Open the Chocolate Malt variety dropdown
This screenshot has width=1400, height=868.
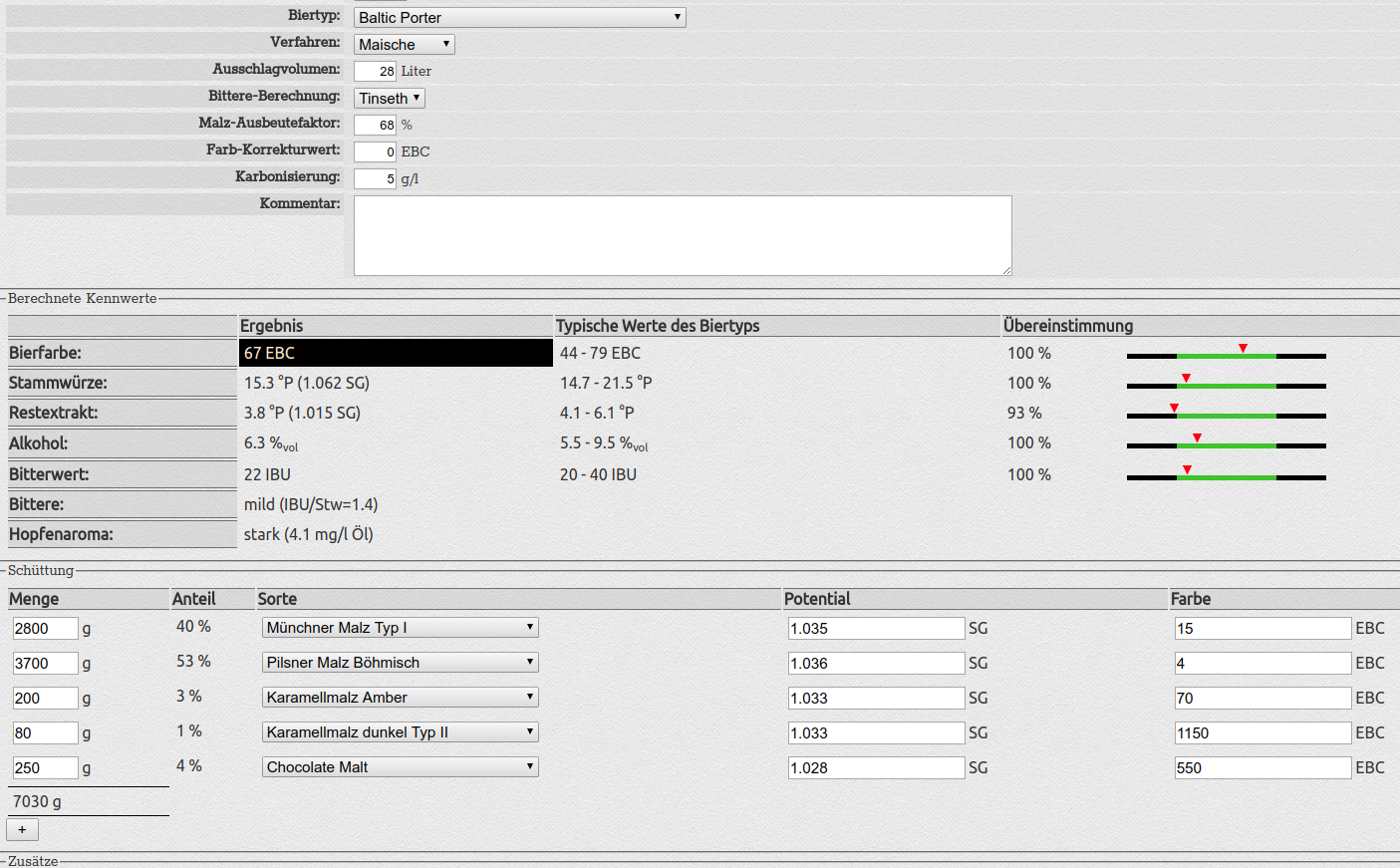coord(401,766)
